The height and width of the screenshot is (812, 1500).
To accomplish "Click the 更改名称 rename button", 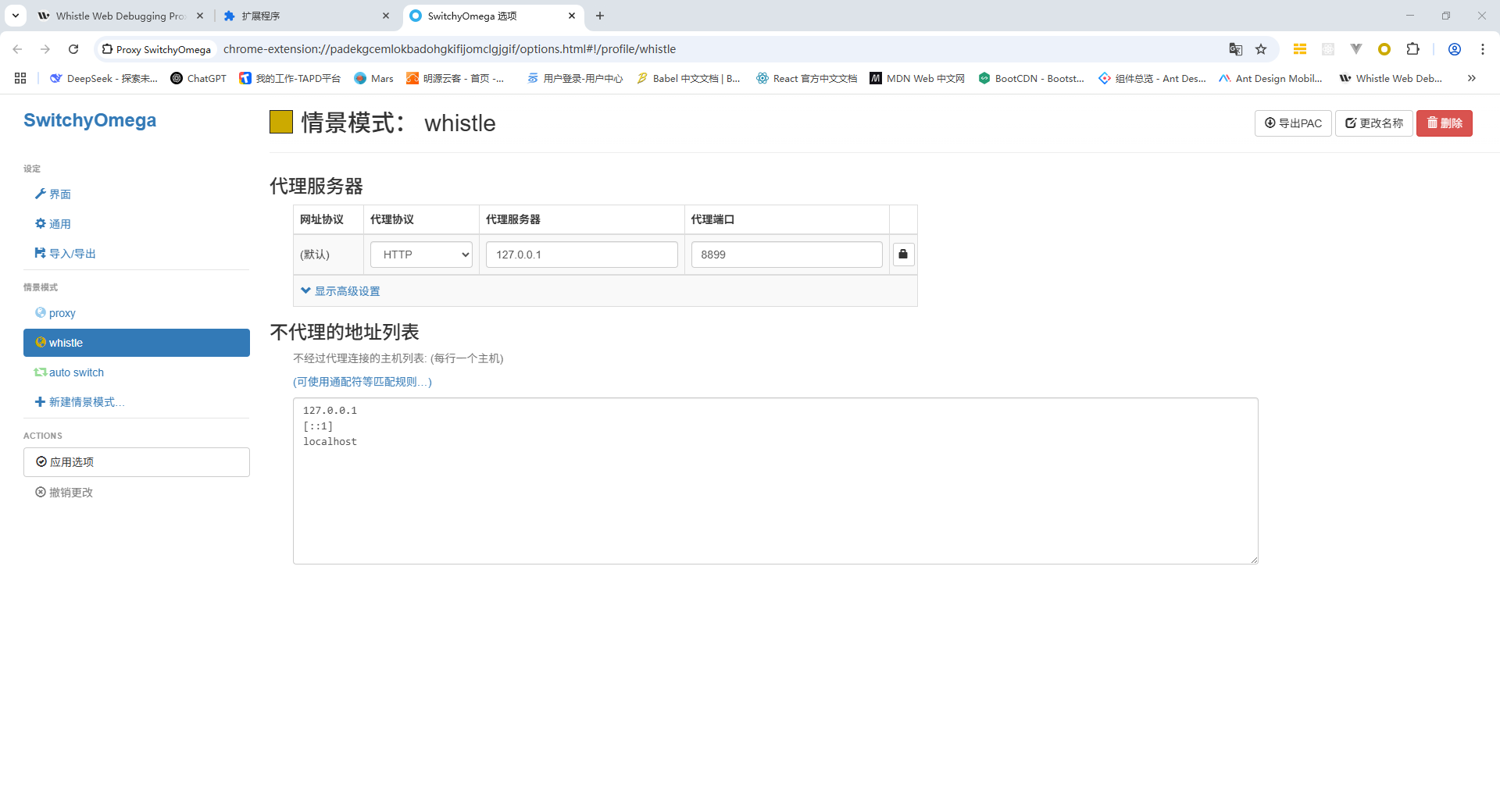I will coord(1374,123).
